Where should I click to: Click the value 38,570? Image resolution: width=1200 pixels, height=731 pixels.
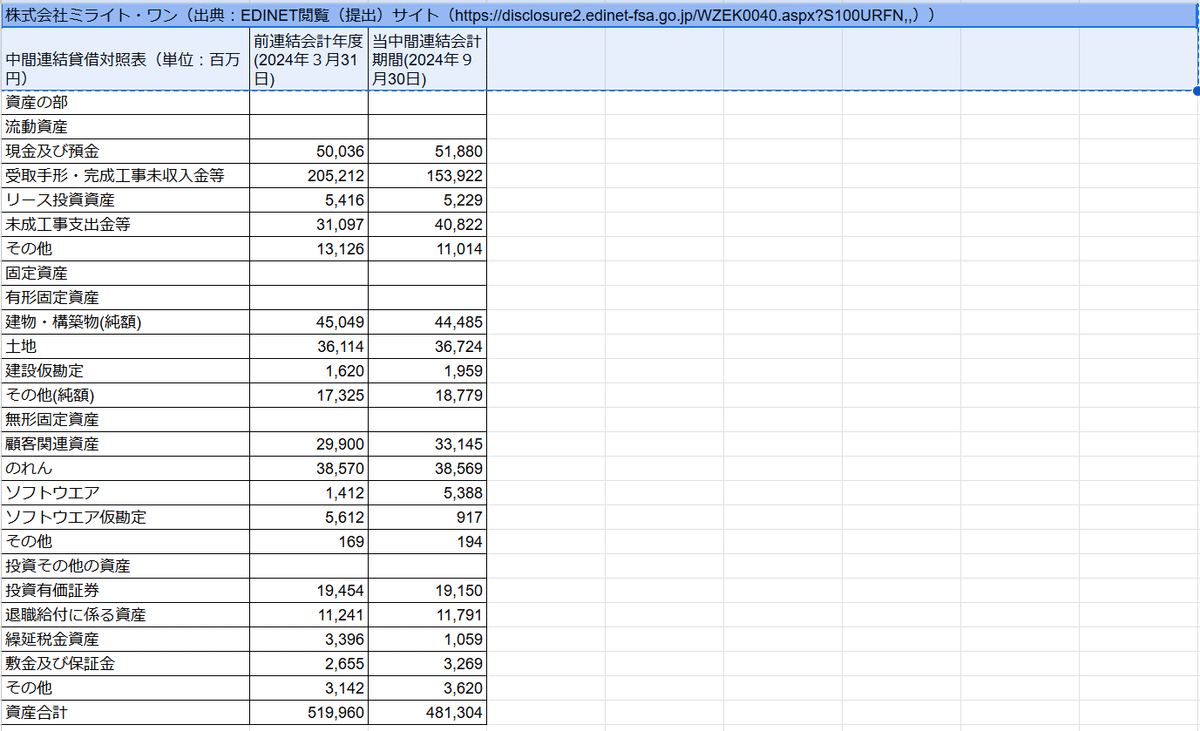(x=309, y=468)
